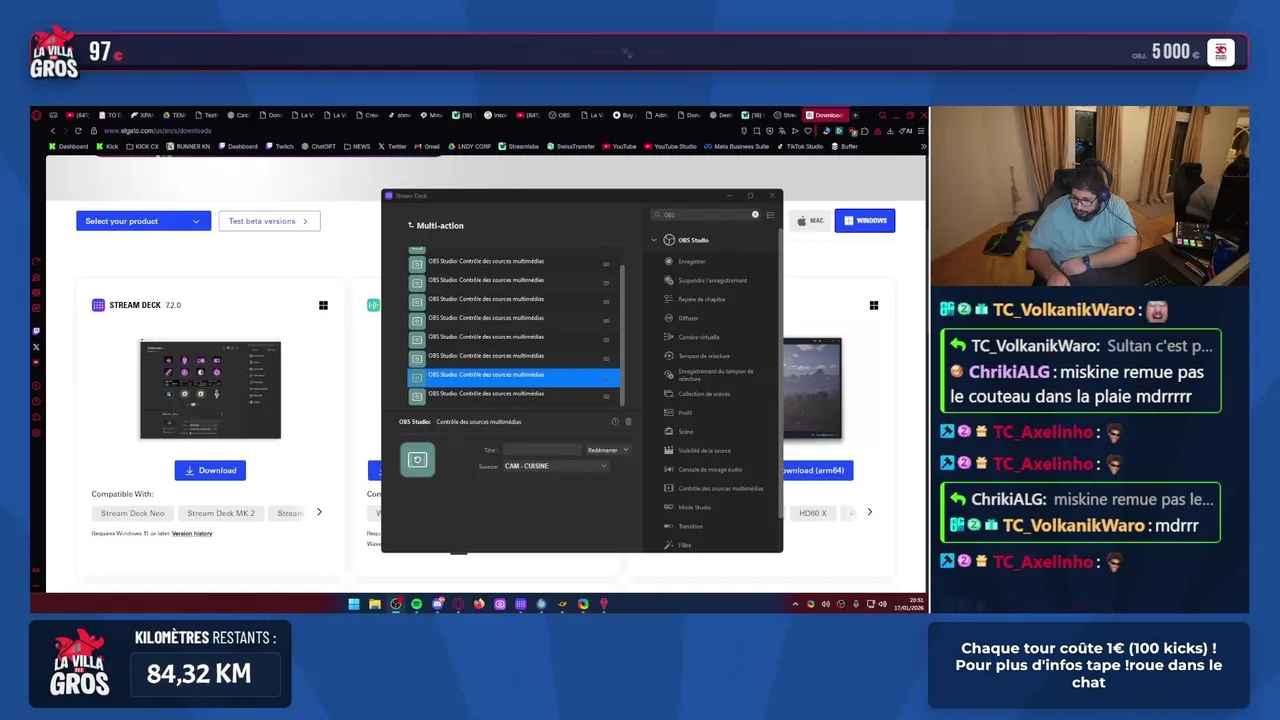Click the large teal action icon preview
The image size is (1280, 720).
point(418,459)
